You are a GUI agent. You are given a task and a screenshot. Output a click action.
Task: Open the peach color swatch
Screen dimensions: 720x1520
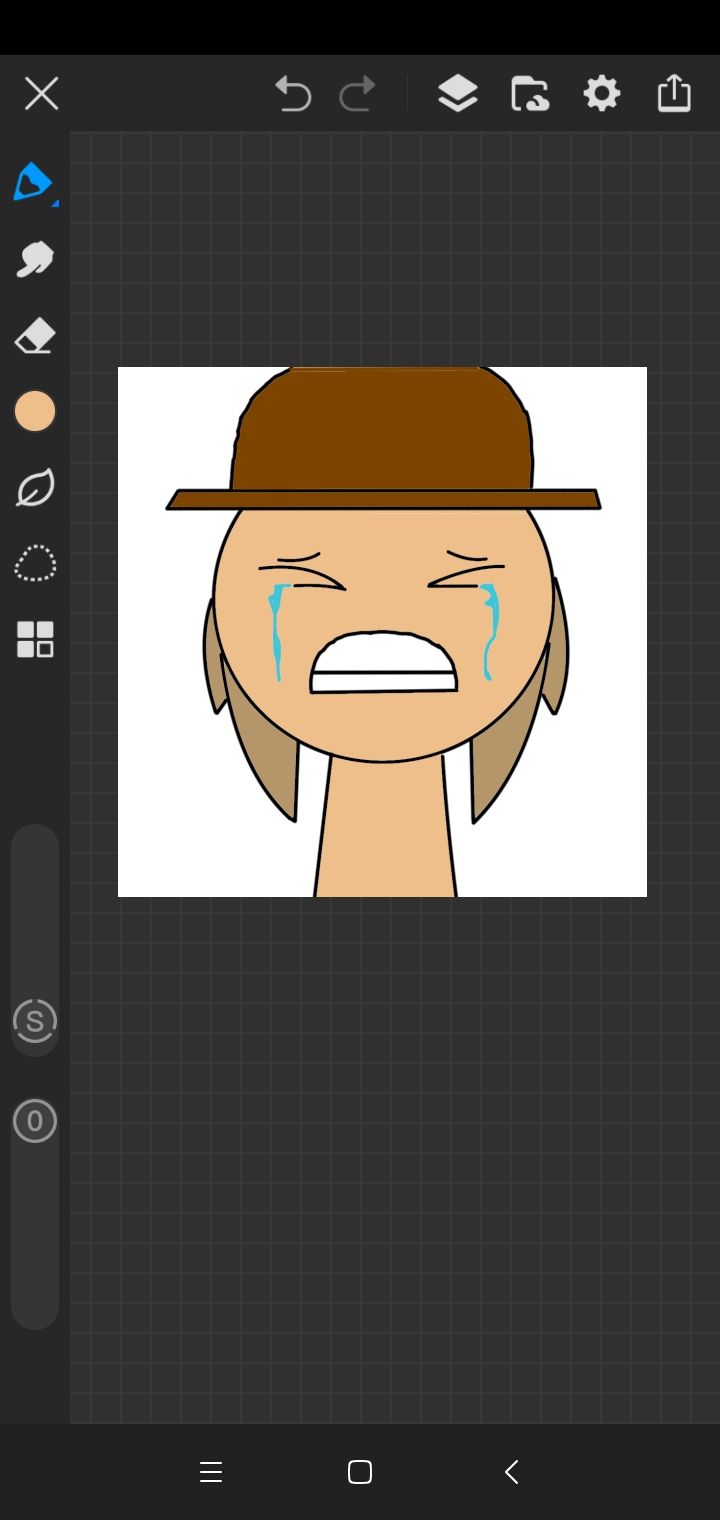pos(35,411)
